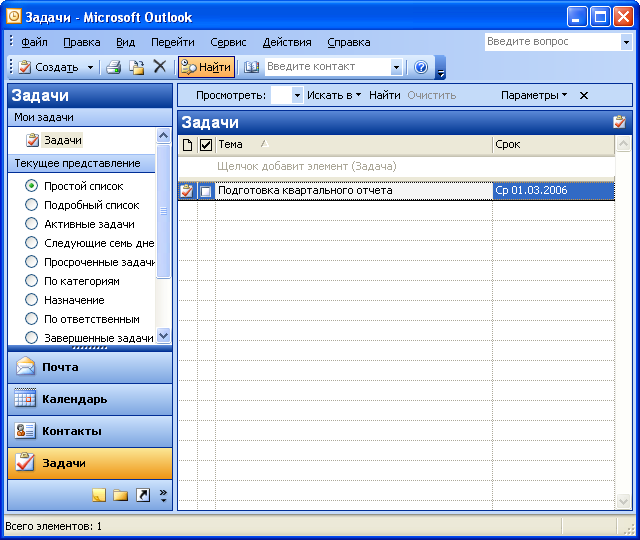Click the Contacts card icon in navigation

point(25,431)
